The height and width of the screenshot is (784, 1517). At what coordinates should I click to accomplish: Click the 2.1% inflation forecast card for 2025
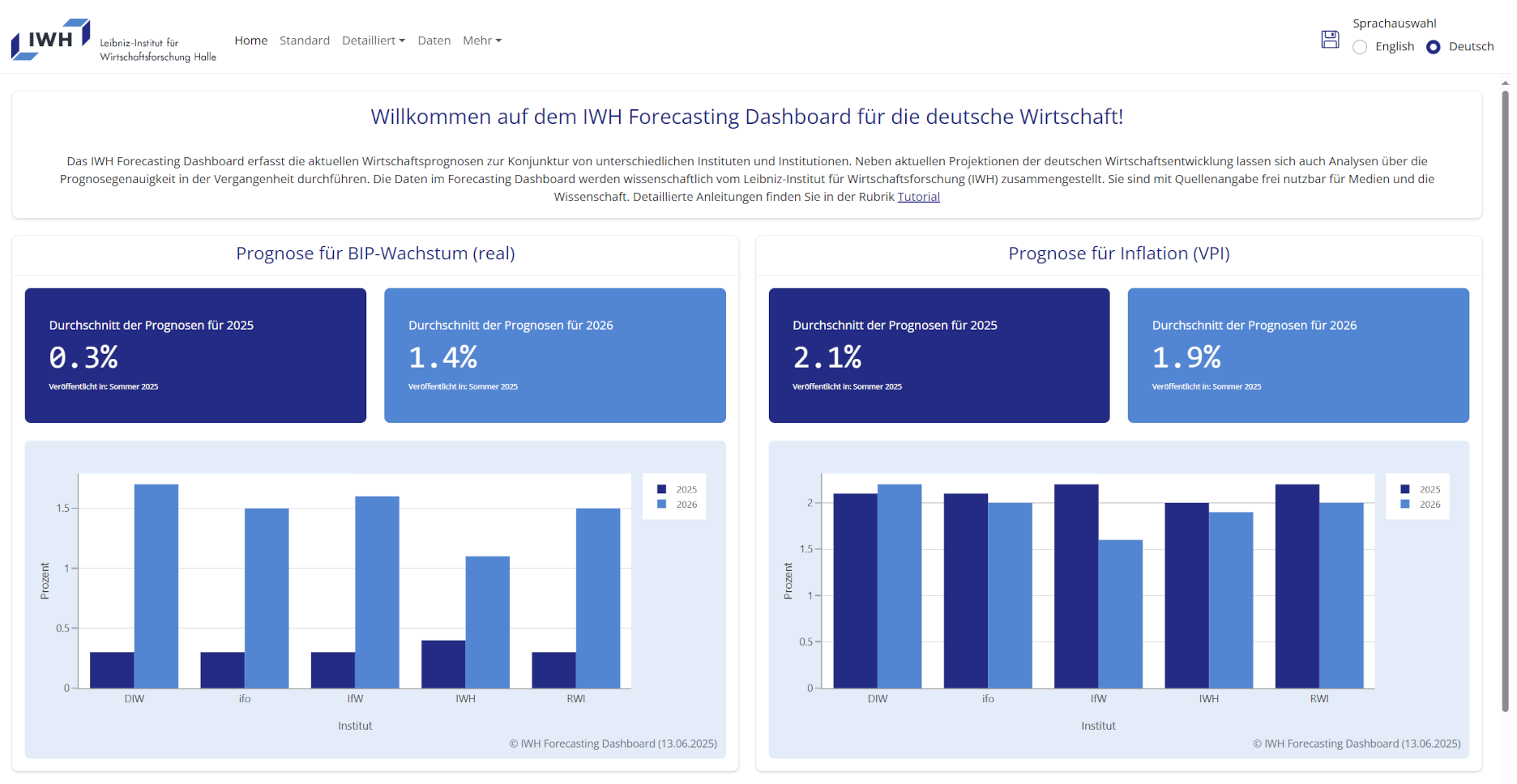938,356
